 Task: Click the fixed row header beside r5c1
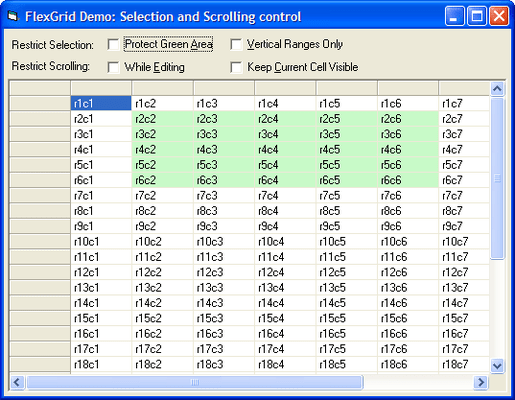[40, 165]
